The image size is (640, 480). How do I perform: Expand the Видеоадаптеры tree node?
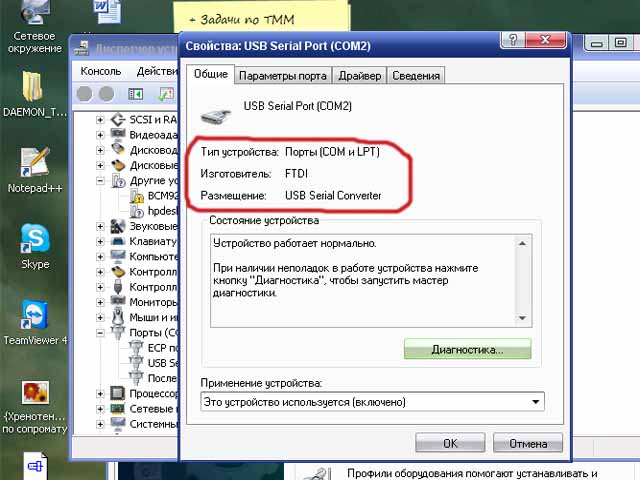coord(100,135)
